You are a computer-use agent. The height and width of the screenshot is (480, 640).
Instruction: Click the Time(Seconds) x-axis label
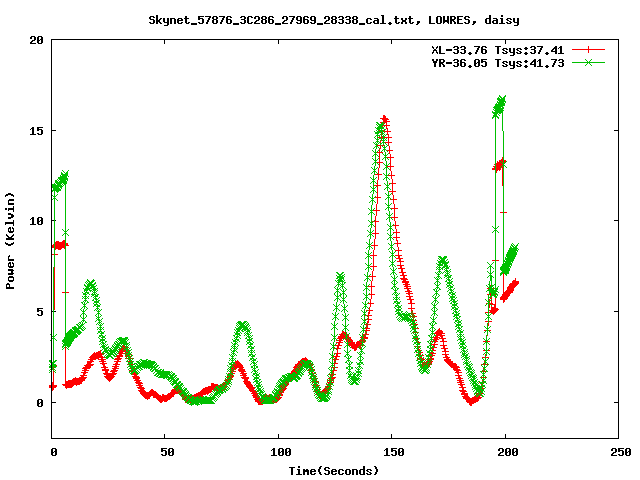pyautogui.click(x=333, y=471)
